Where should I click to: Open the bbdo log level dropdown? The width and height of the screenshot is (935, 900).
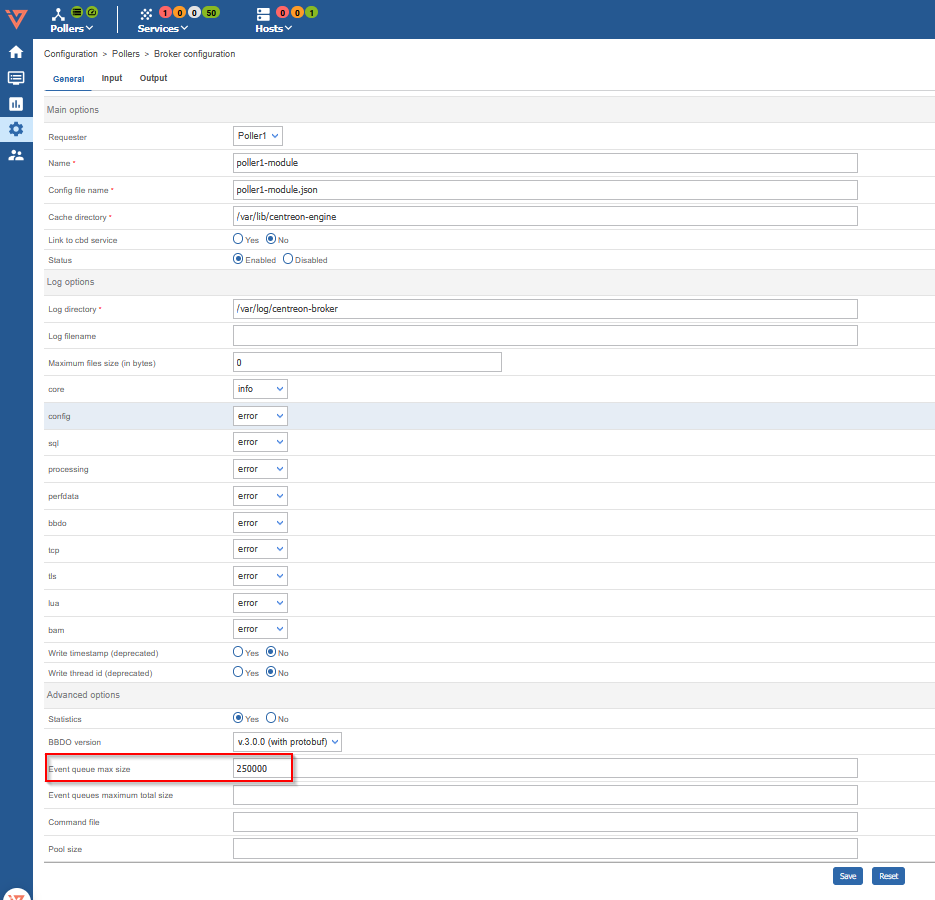(260, 522)
